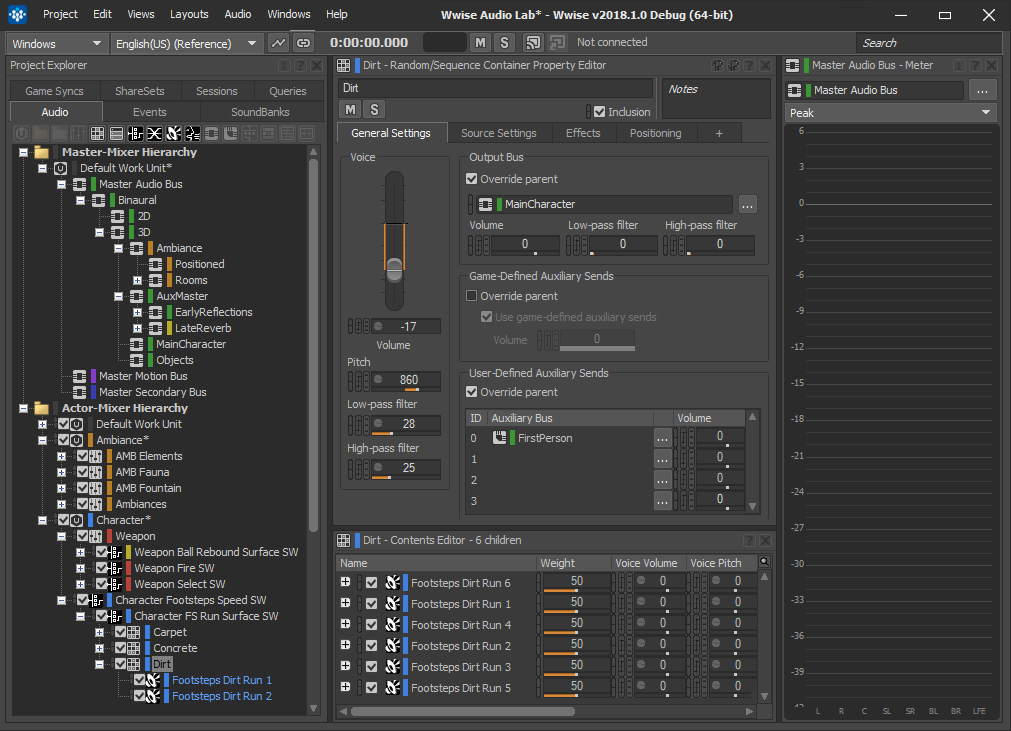Click the Pitch slider showing 860
The image size is (1011, 731).
point(406,380)
